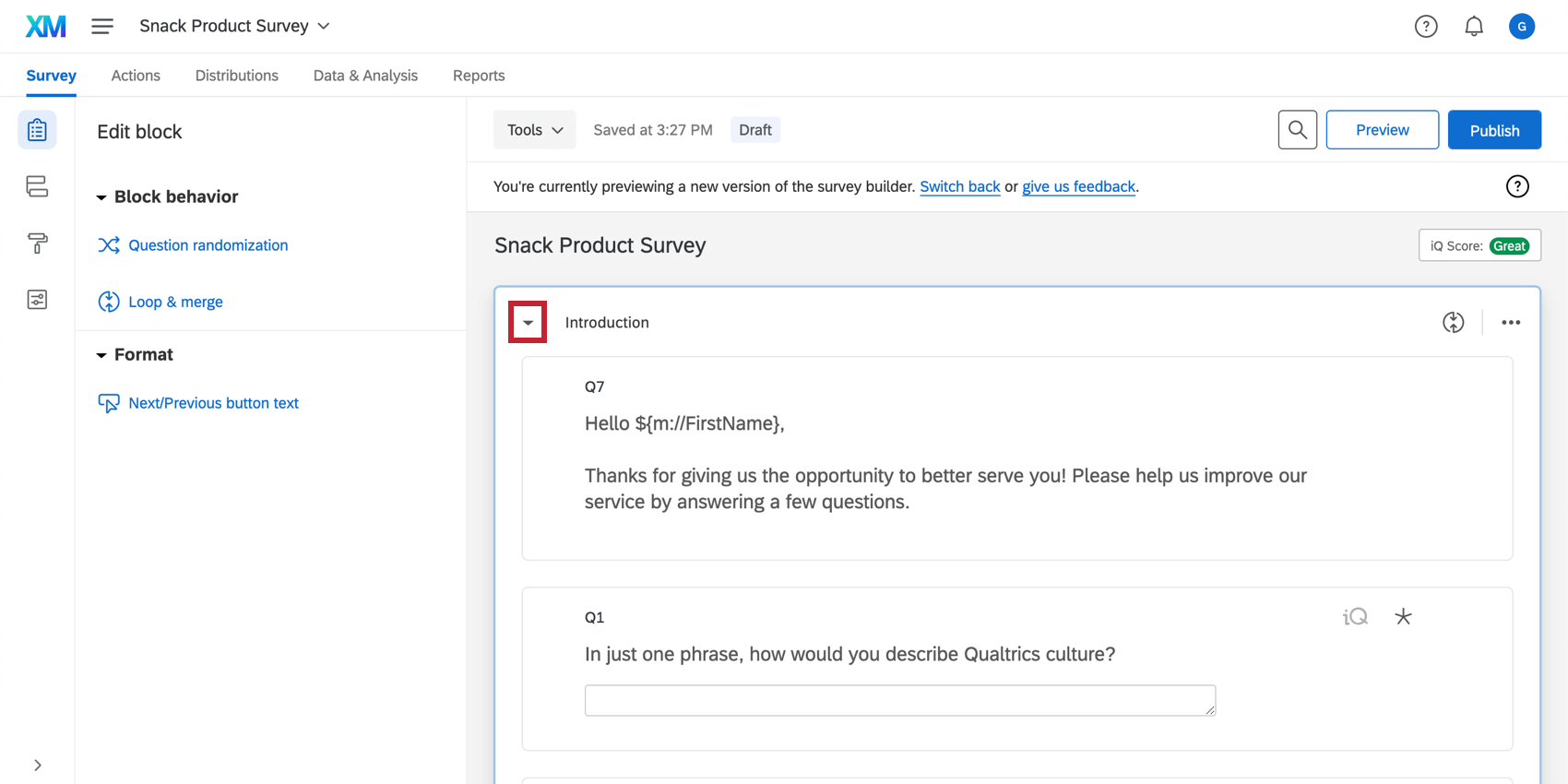Open Introduction block options ellipsis
Screen dimensions: 1568x784
tap(1510, 322)
